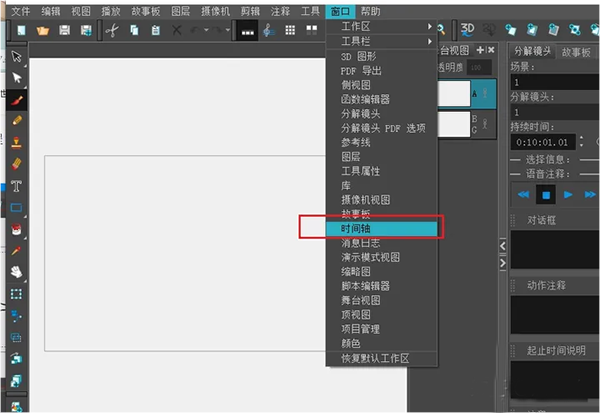Image resolution: width=600 pixels, height=413 pixels.
Task: Select the solid arrow cursor tool
Action: point(16,78)
